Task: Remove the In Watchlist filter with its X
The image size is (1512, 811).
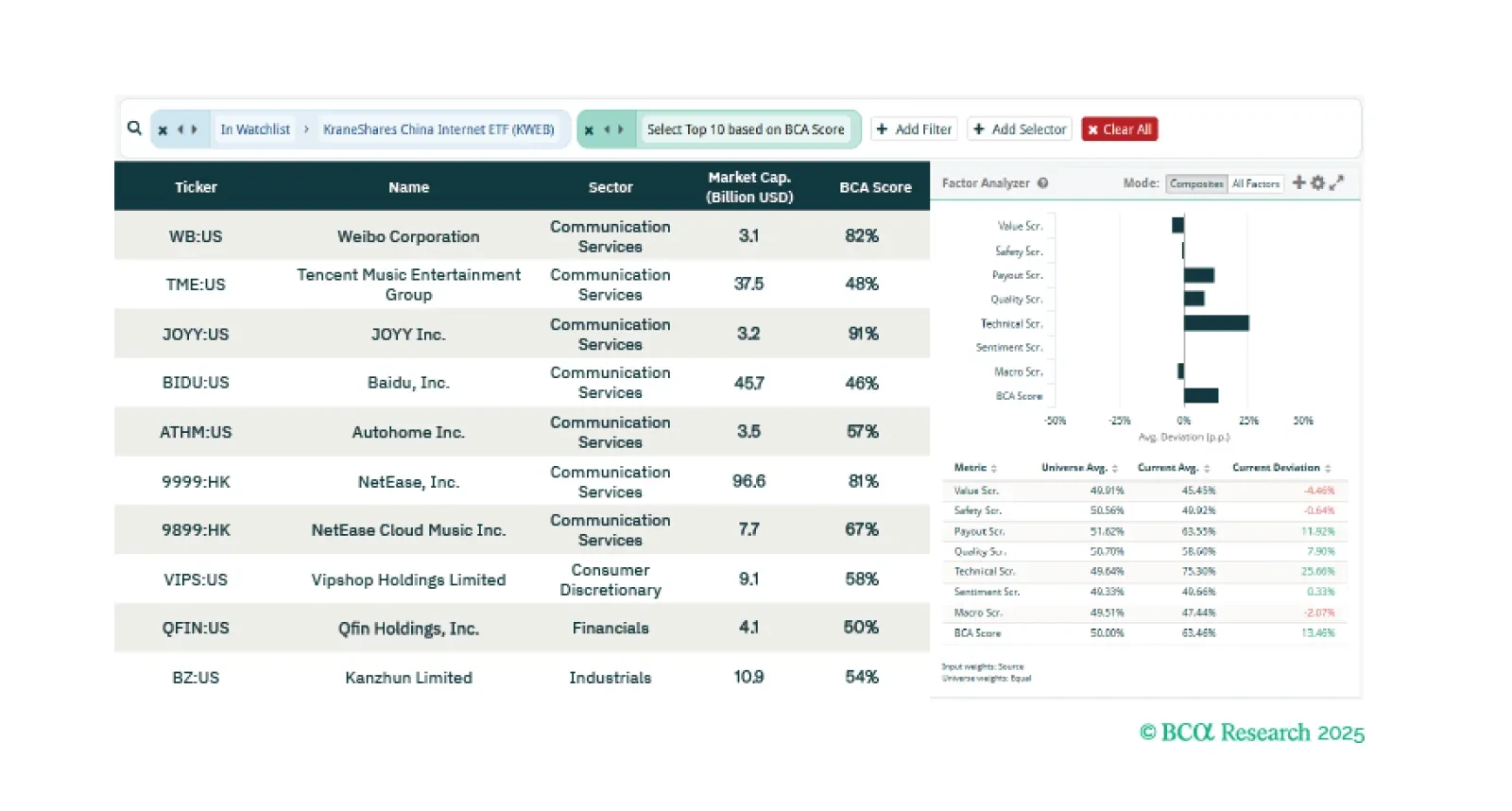Action: pos(163,130)
